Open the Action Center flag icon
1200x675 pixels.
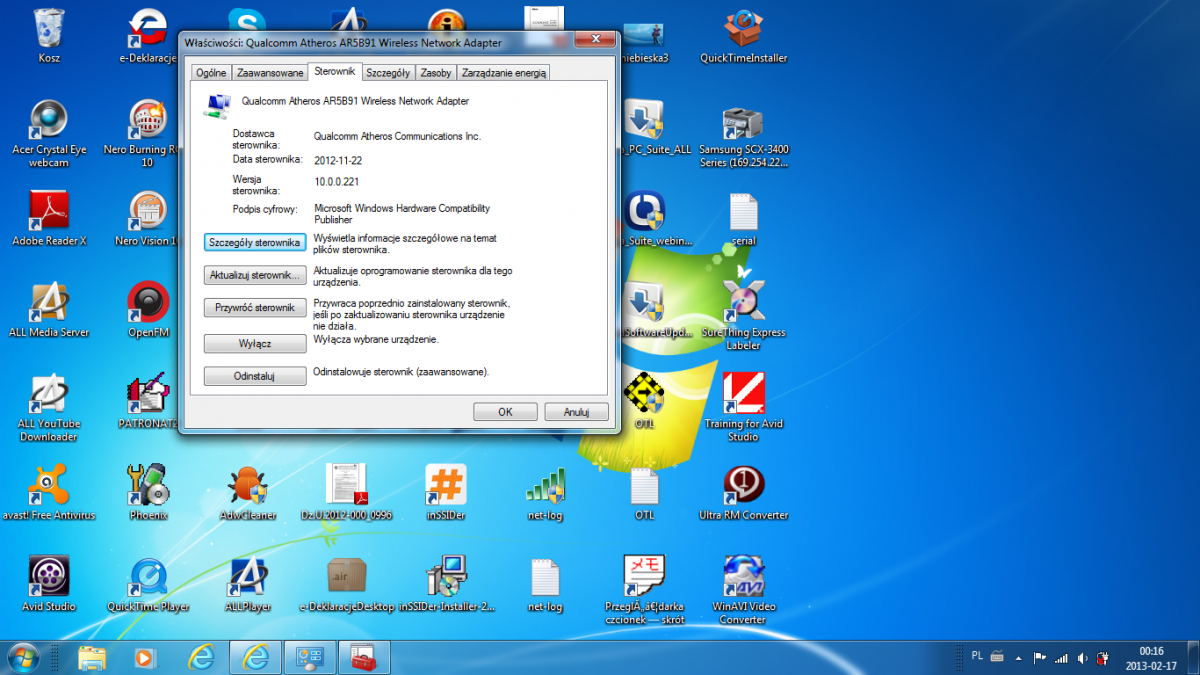pos(1040,658)
